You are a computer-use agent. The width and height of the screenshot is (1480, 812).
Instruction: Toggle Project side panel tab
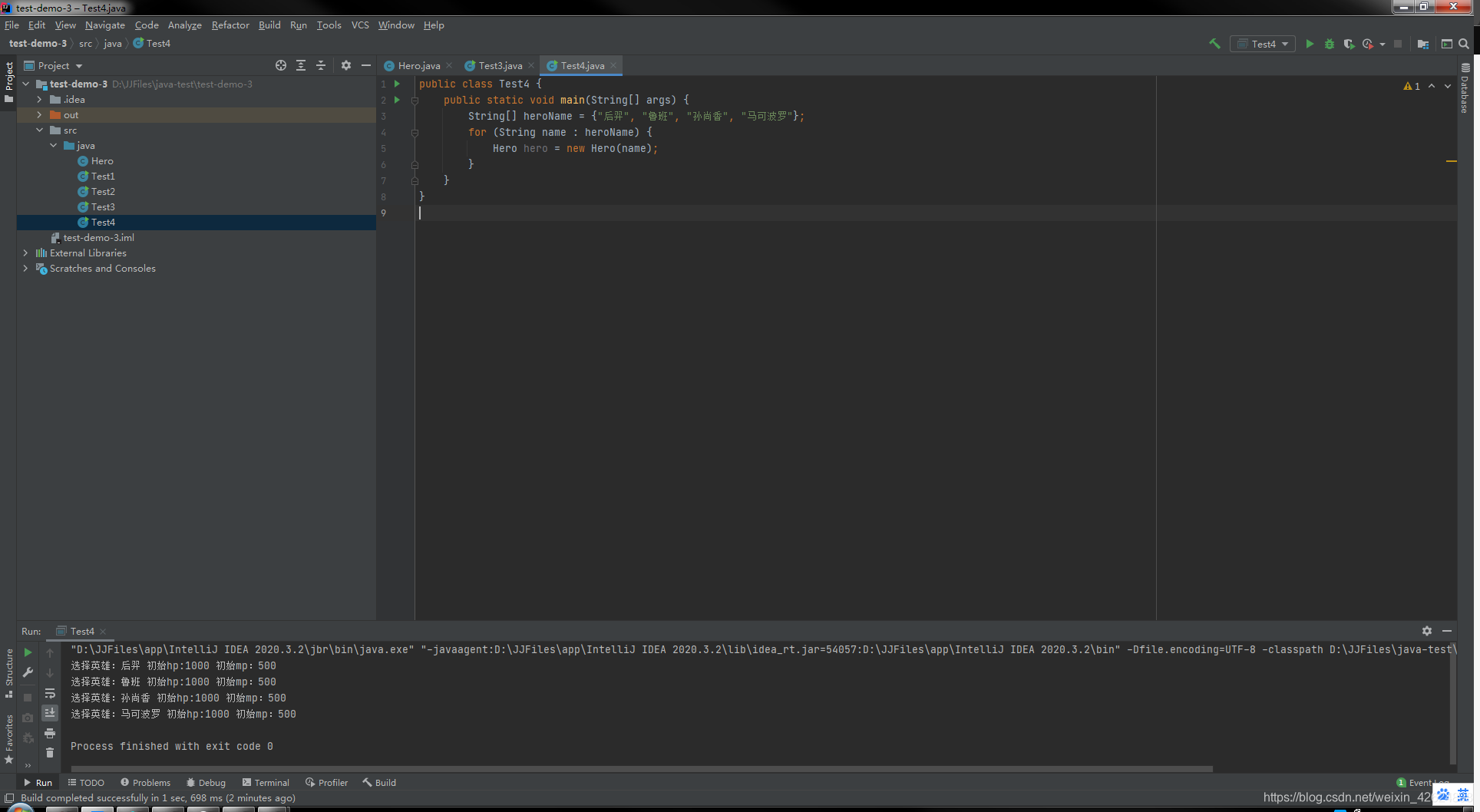click(8, 82)
